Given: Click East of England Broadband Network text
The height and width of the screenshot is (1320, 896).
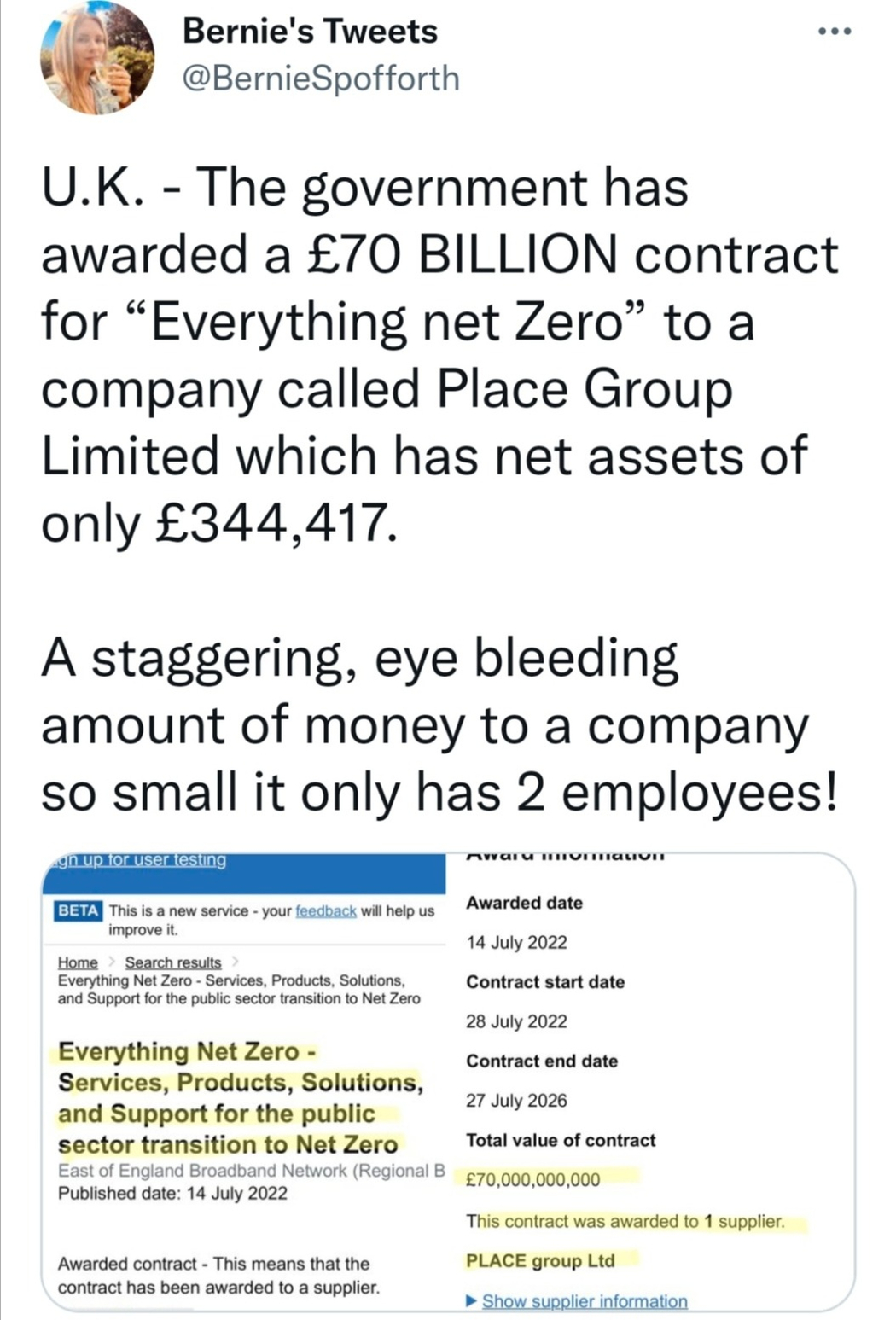Looking at the screenshot, I should coord(252,1171).
